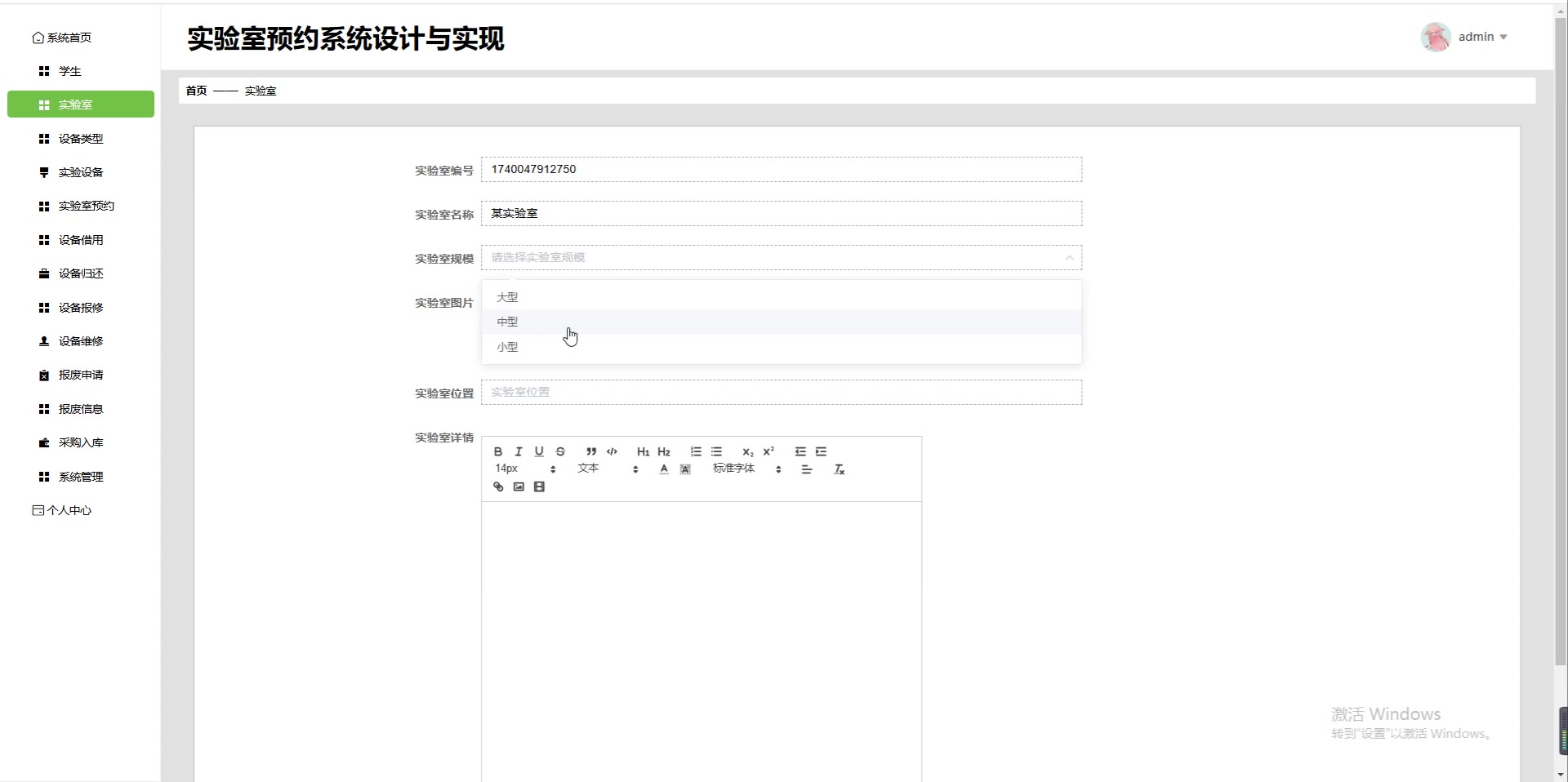Open the 报废信息 sidebar menu
This screenshot has width=1568, height=782.
click(x=81, y=409)
